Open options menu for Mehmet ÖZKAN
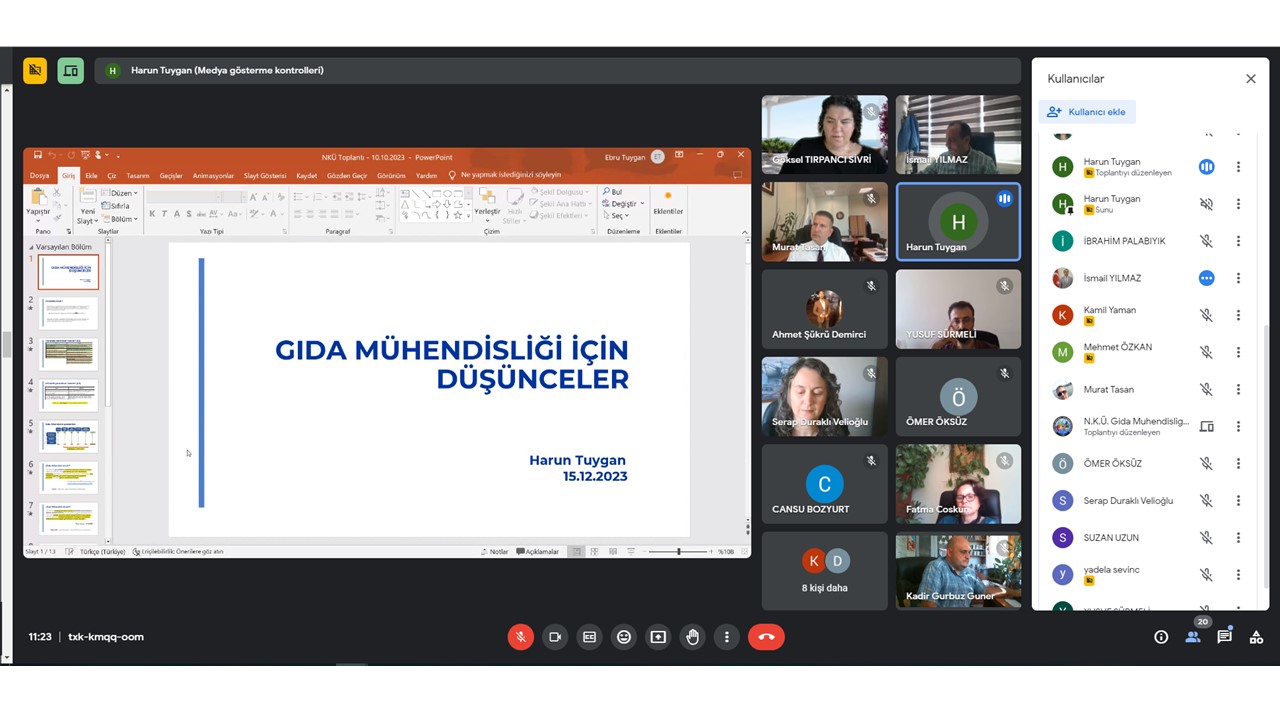The image size is (1280, 720). [1238, 352]
